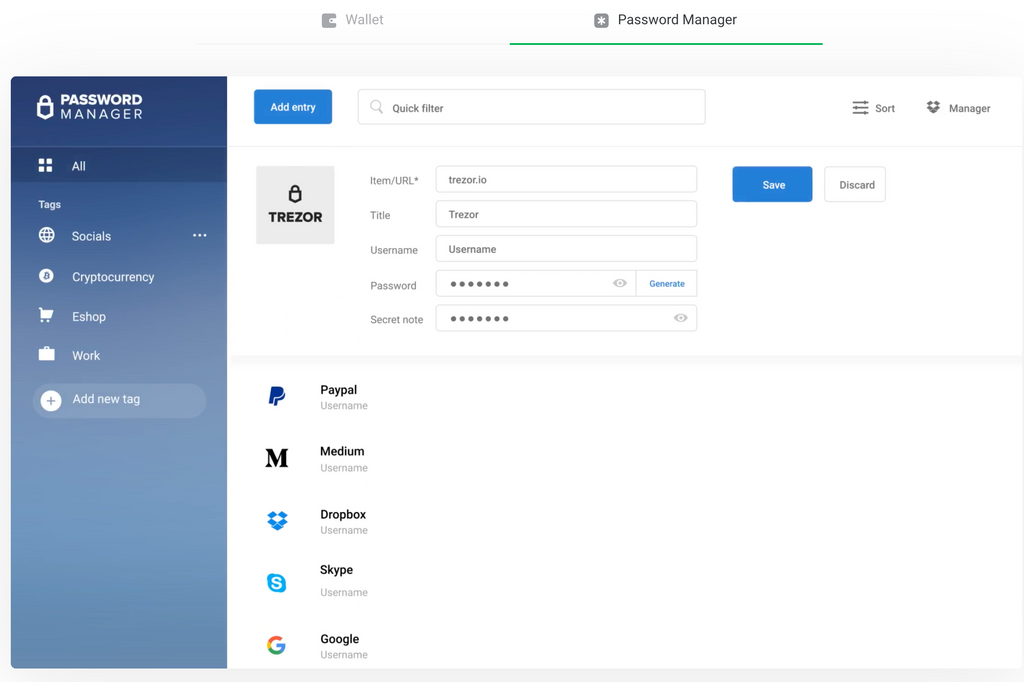Click the Skype logo icon
Screen dimensions: 1024x682
277,583
